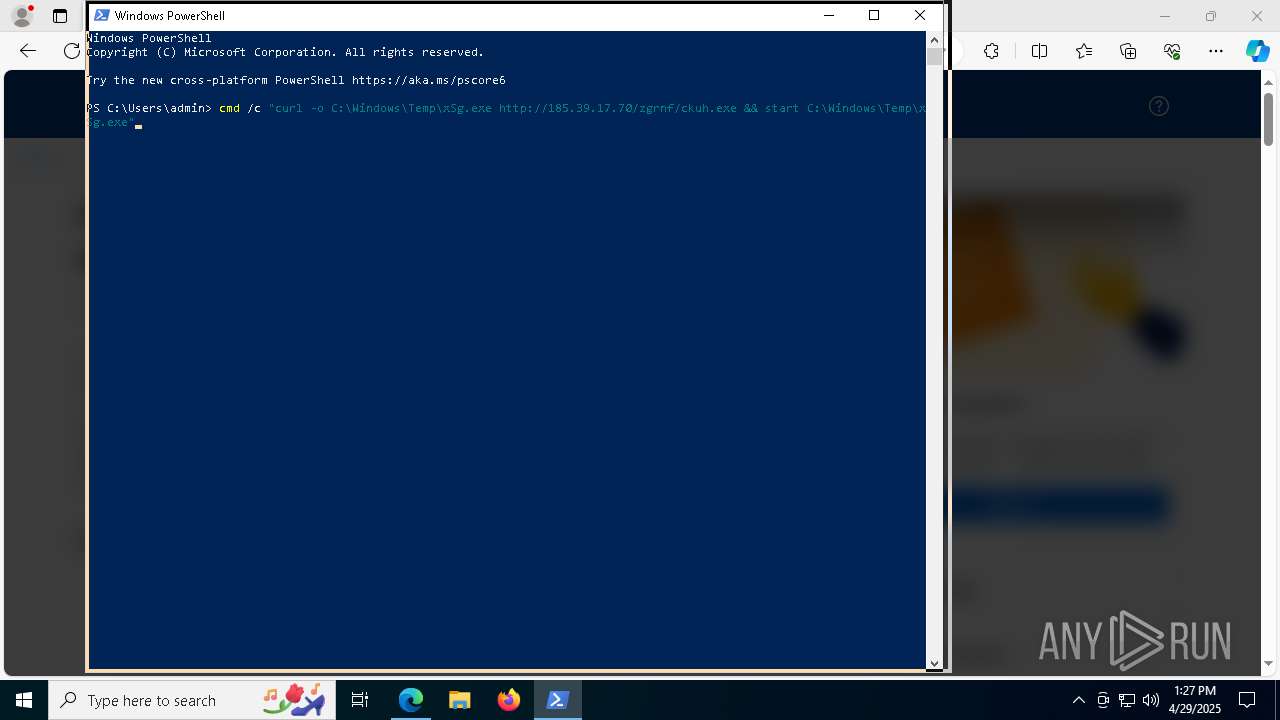Refresh the Edge page
The width and height of the screenshot is (1280, 720).
coord(71,51)
